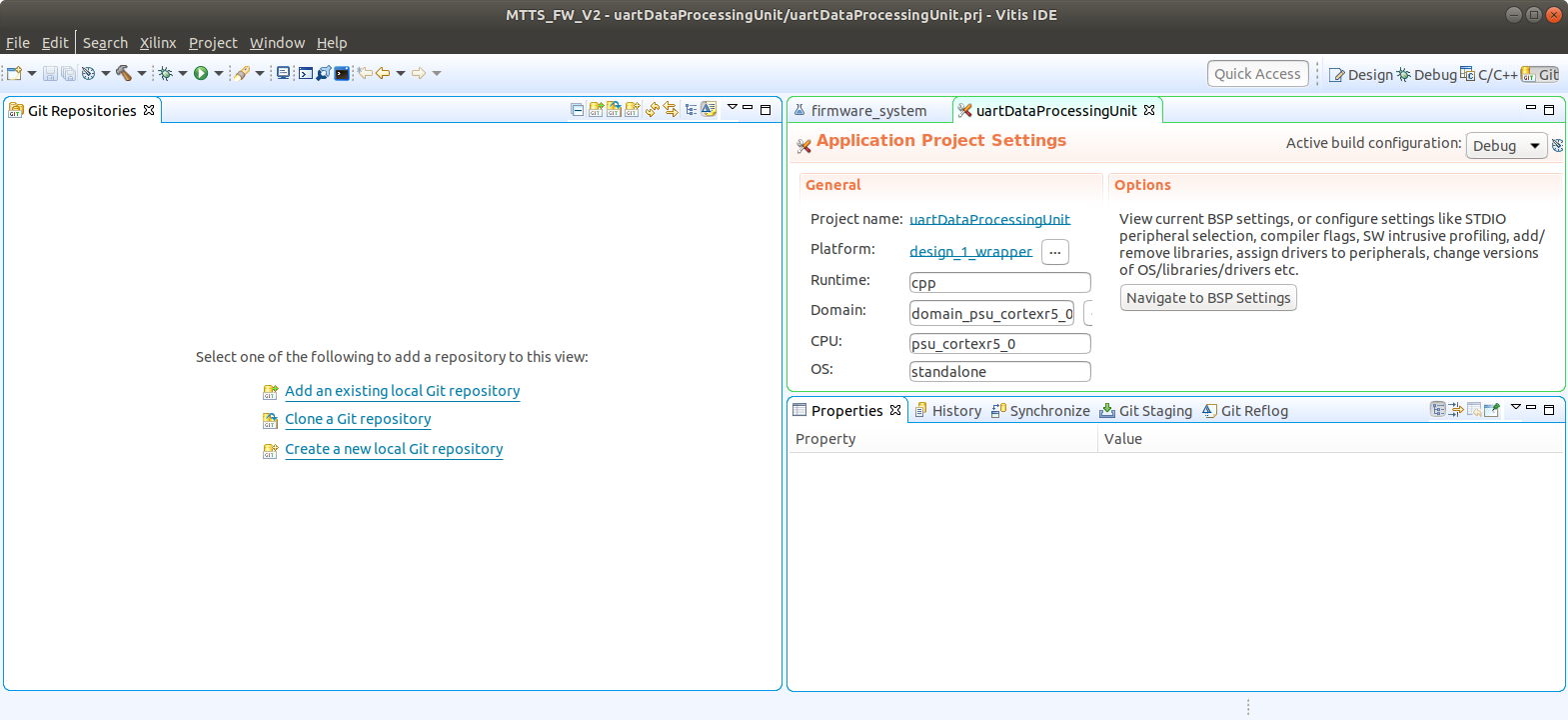Open the Project menu
The image size is (1568, 720).
(213, 43)
